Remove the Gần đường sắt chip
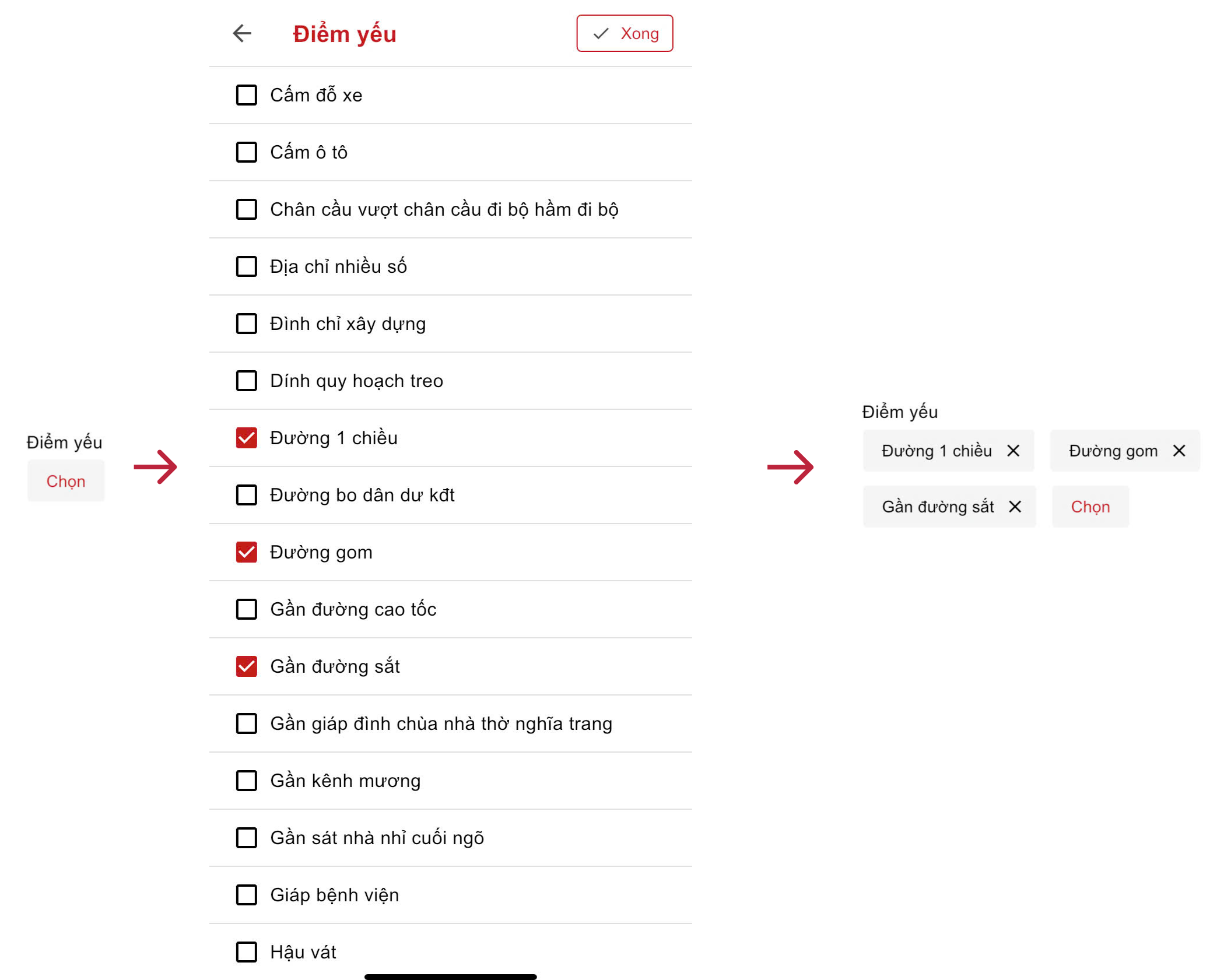1231x980 pixels. point(1015,507)
